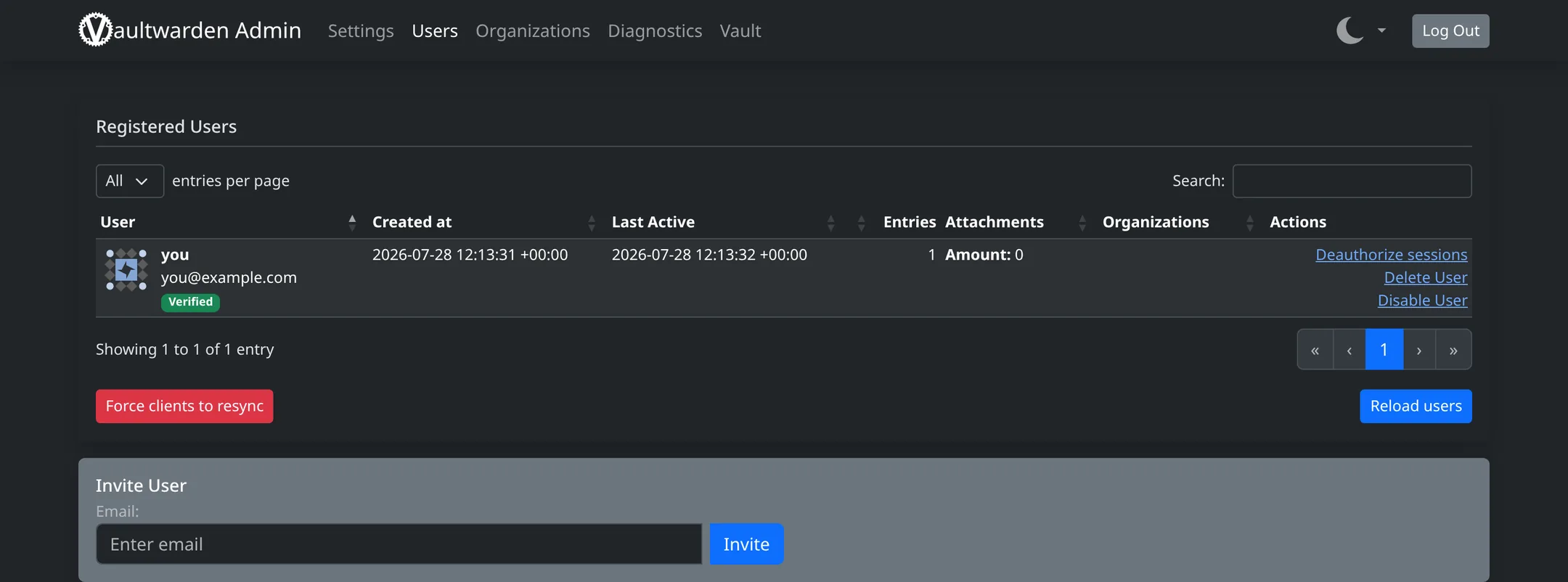
Task: Click the user identicon avatar for you
Action: [x=126, y=270]
